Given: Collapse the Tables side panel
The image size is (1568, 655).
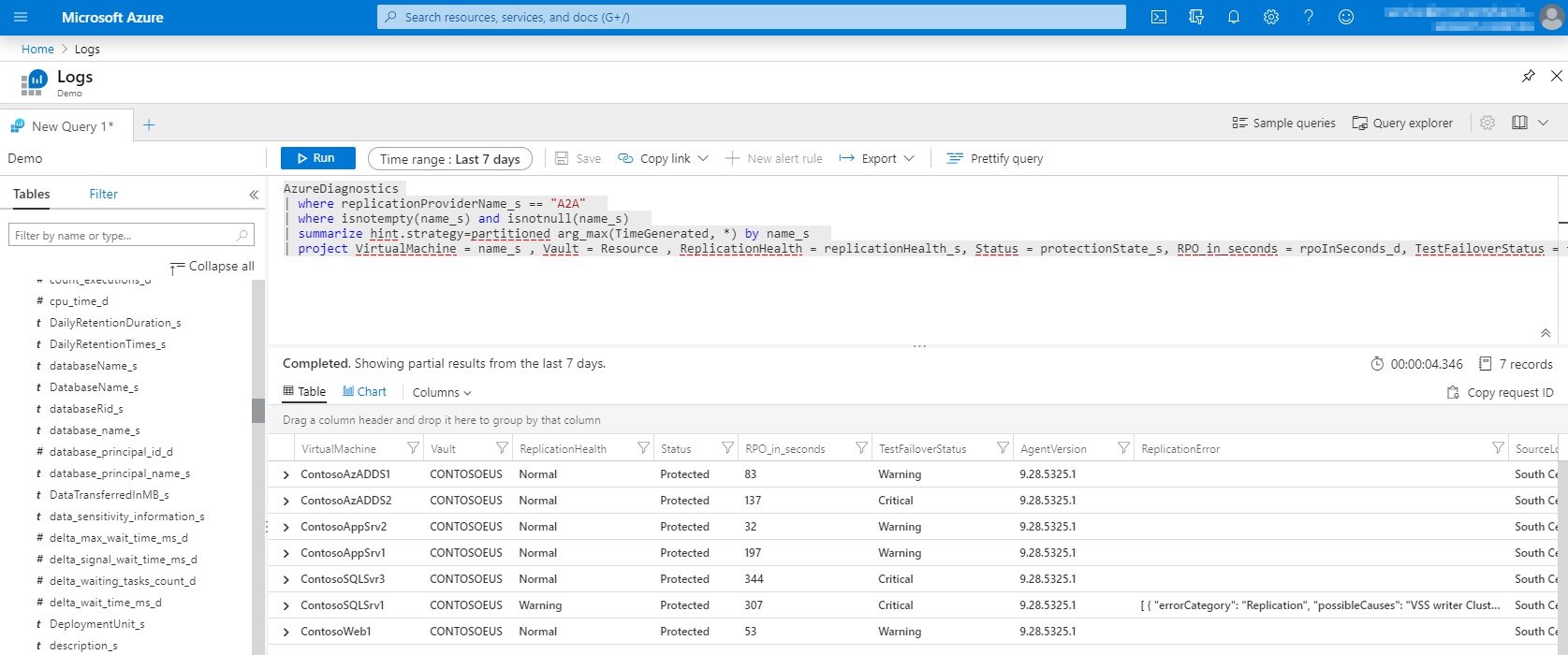Looking at the screenshot, I should coord(254,195).
